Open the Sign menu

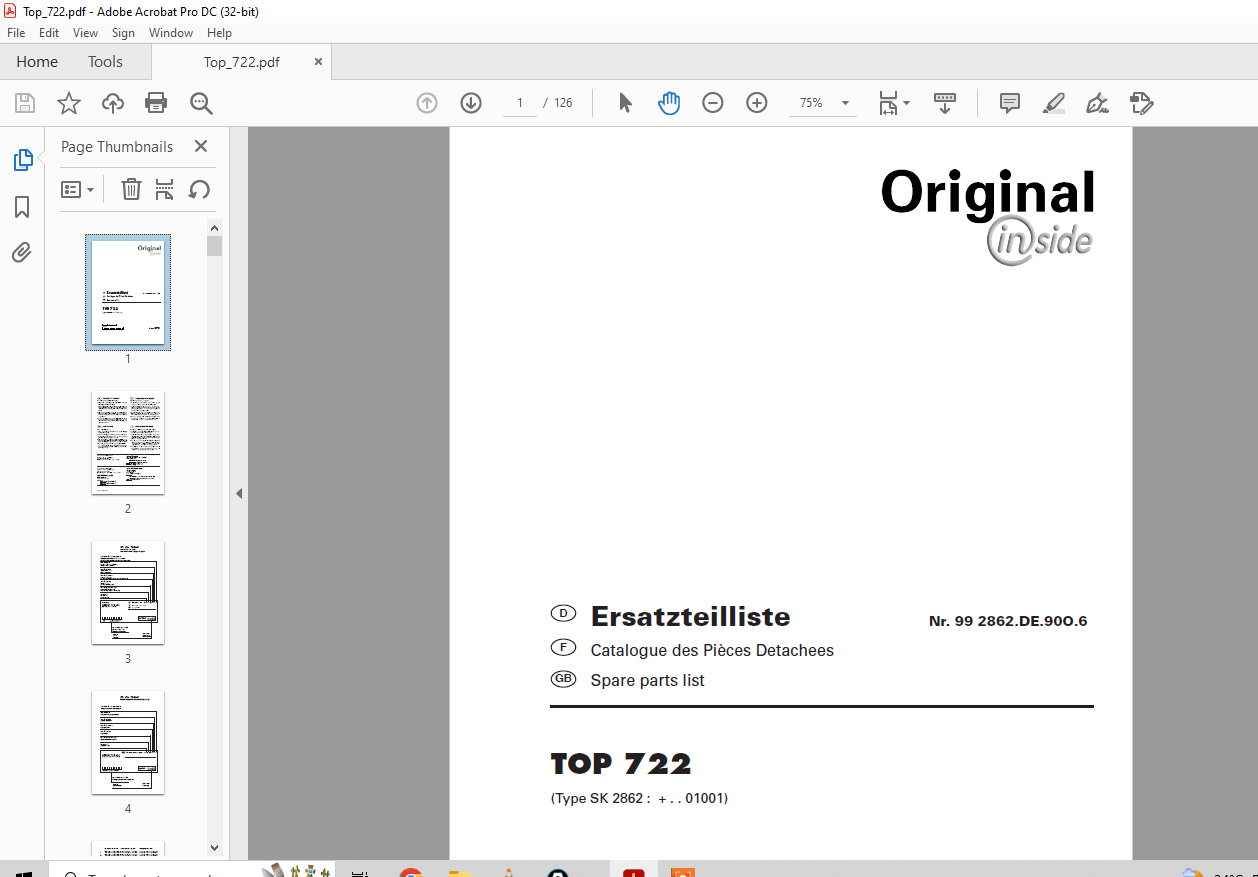123,33
